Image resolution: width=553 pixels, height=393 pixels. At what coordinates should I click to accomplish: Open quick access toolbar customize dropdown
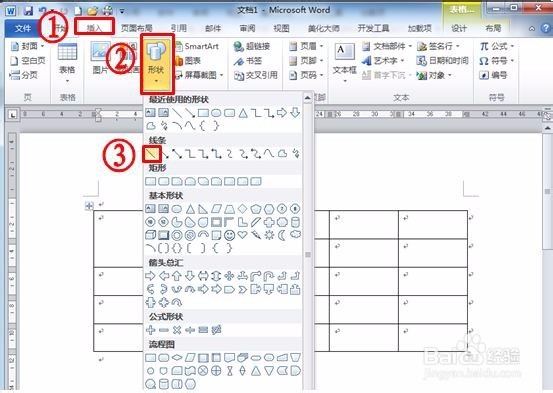tap(122, 11)
